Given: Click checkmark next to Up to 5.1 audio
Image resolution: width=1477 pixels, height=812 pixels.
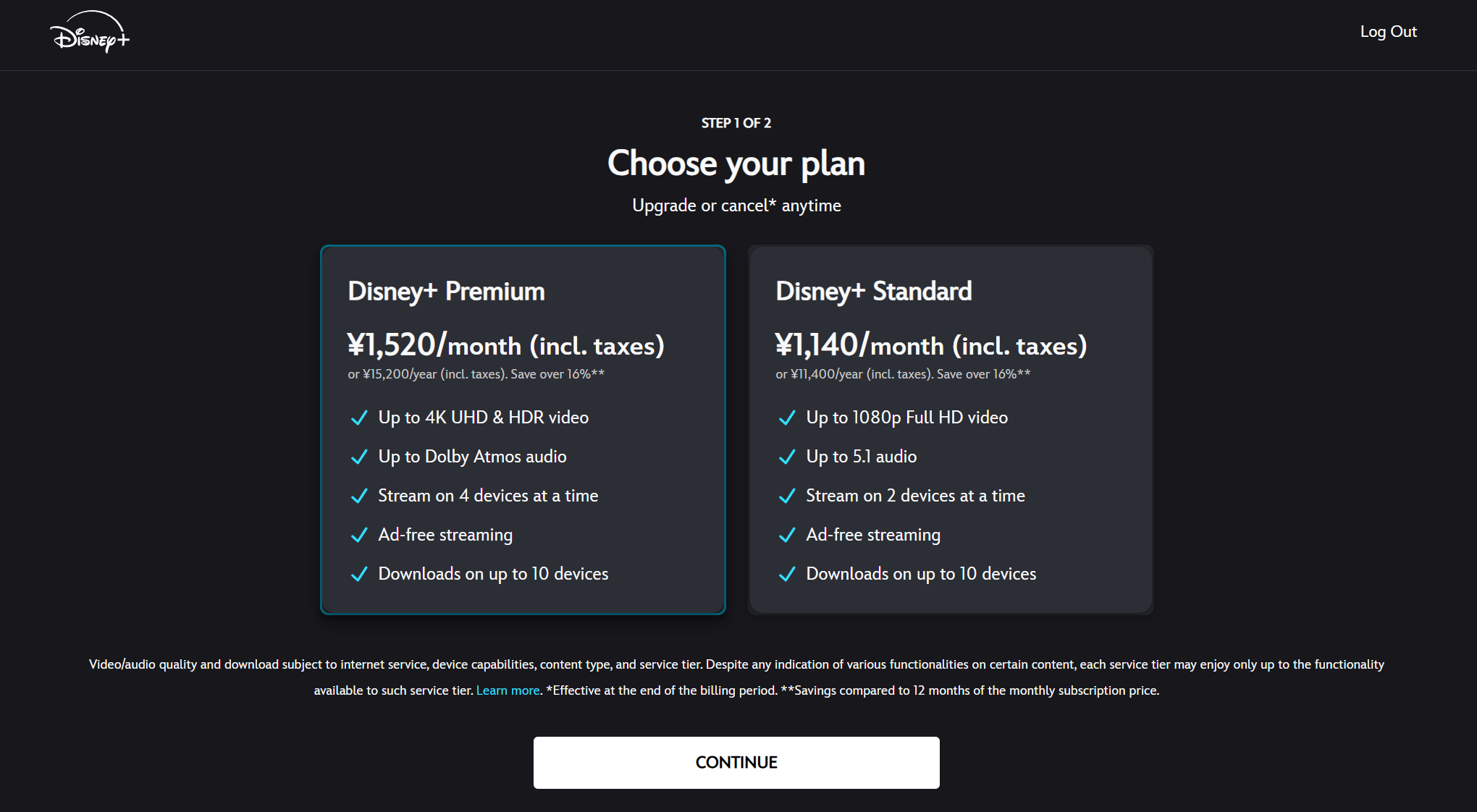Looking at the screenshot, I should click(787, 457).
